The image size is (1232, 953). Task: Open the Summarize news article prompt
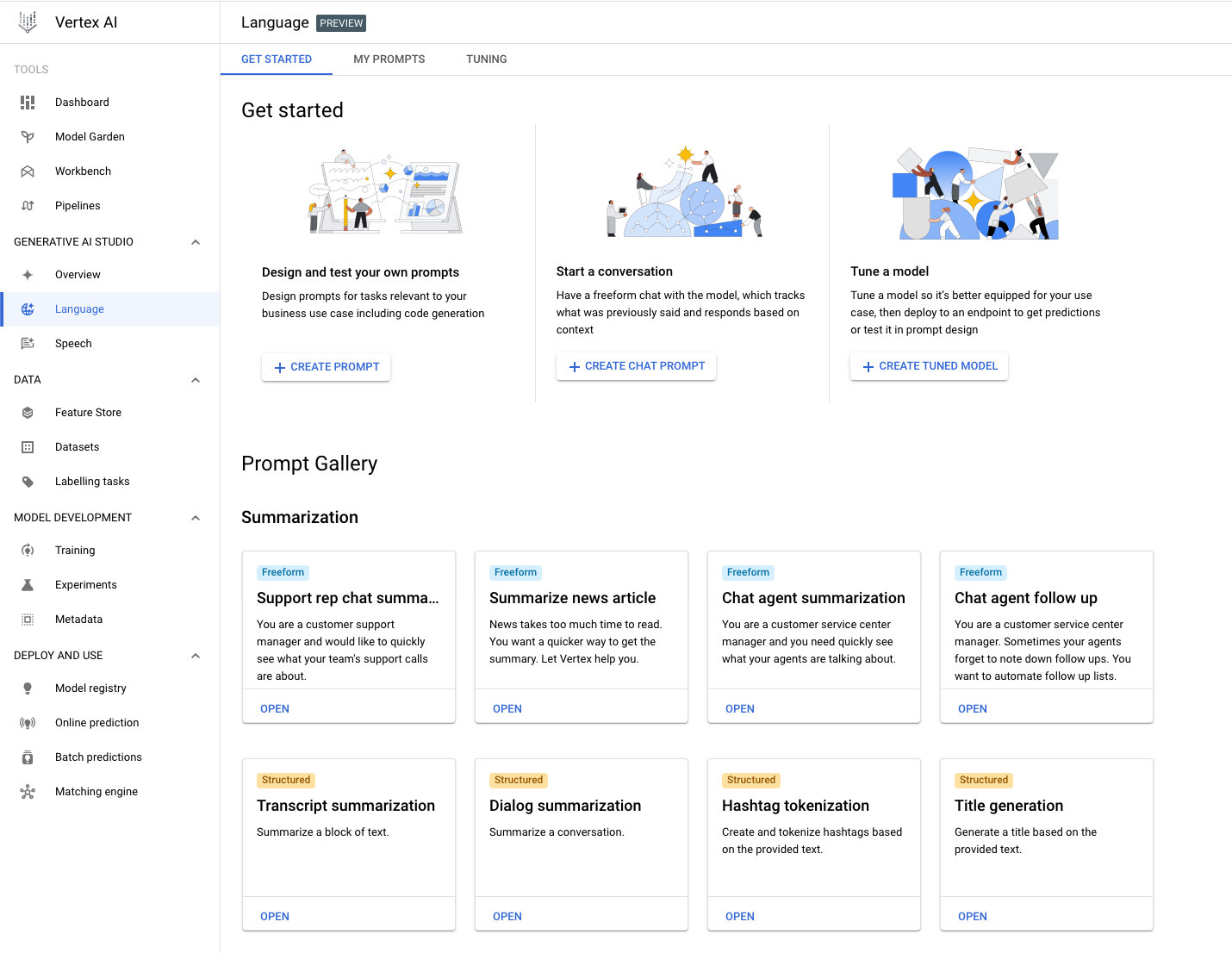507,709
